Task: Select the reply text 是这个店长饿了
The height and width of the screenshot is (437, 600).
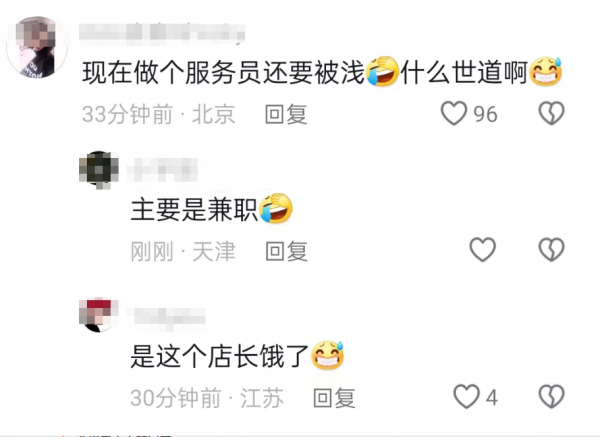Action: pos(219,356)
